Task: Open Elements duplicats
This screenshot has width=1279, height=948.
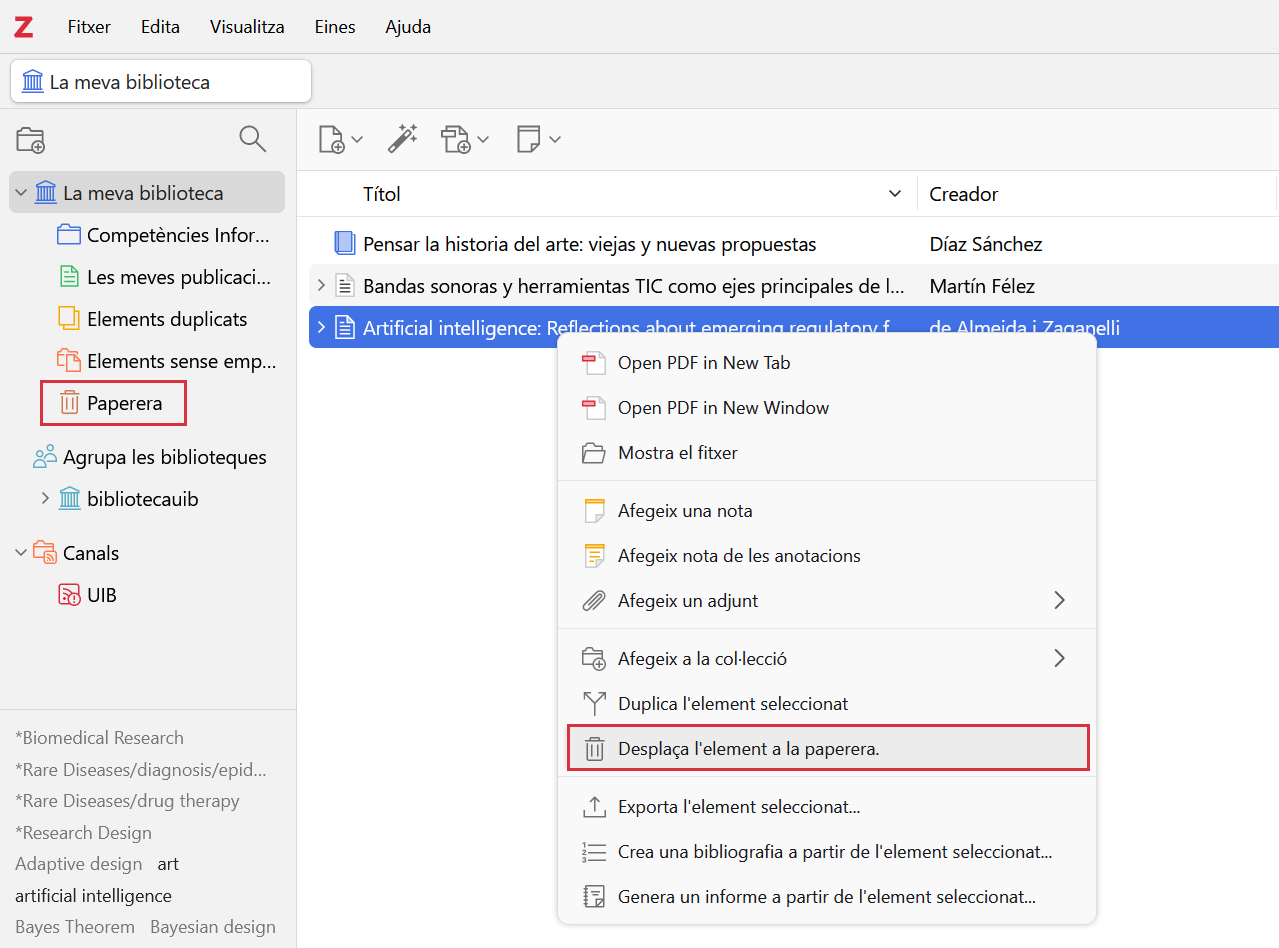Action: [153, 319]
